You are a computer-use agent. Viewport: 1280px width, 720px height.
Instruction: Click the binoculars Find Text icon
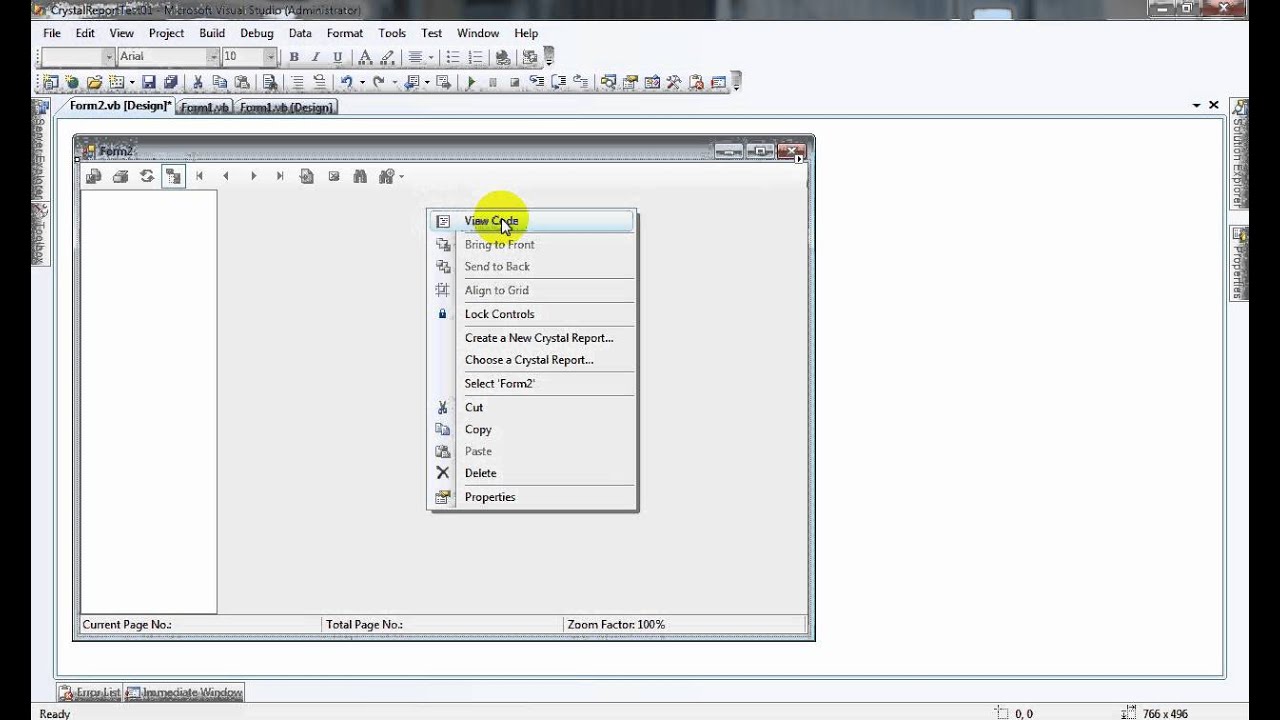tap(360, 176)
